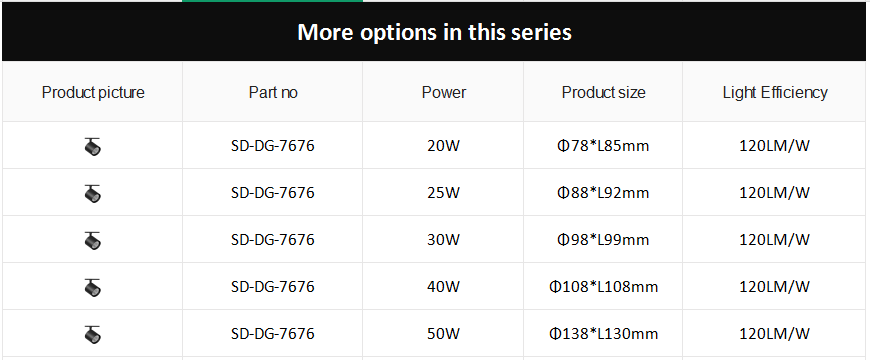Click the SD-DG-7676 part number beside 50W
The width and height of the screenshot is (870, 360).
pyautogui.click(x=273, y=333)
